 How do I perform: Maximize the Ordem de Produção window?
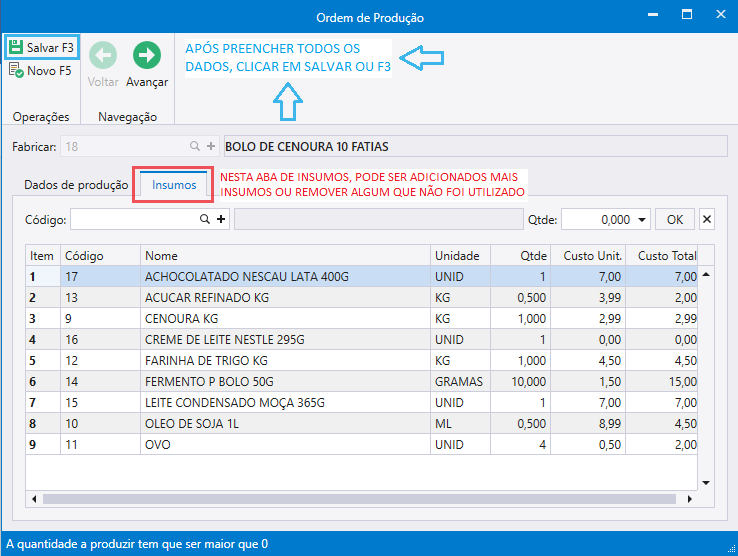coord(687,15)
